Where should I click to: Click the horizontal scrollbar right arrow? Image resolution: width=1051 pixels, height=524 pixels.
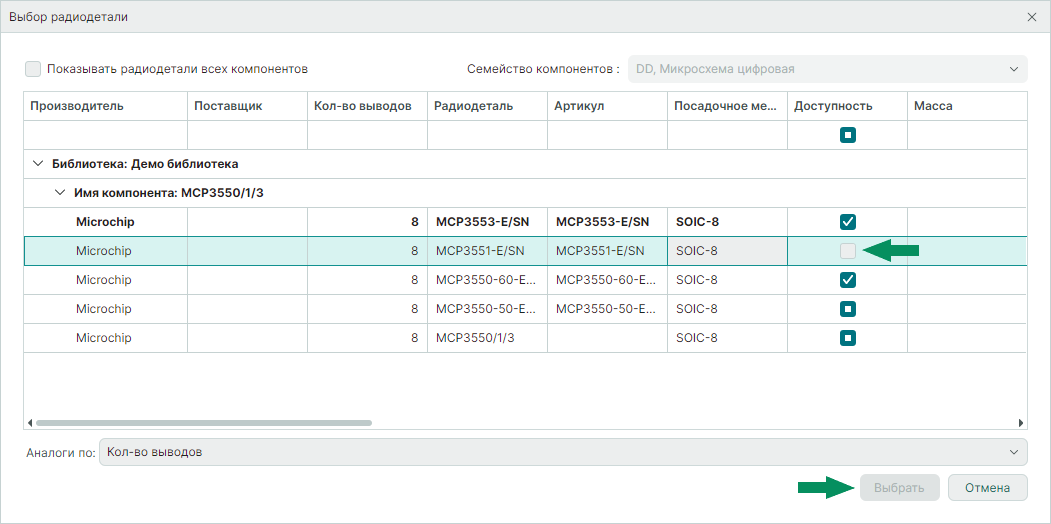coord(1021,423)
